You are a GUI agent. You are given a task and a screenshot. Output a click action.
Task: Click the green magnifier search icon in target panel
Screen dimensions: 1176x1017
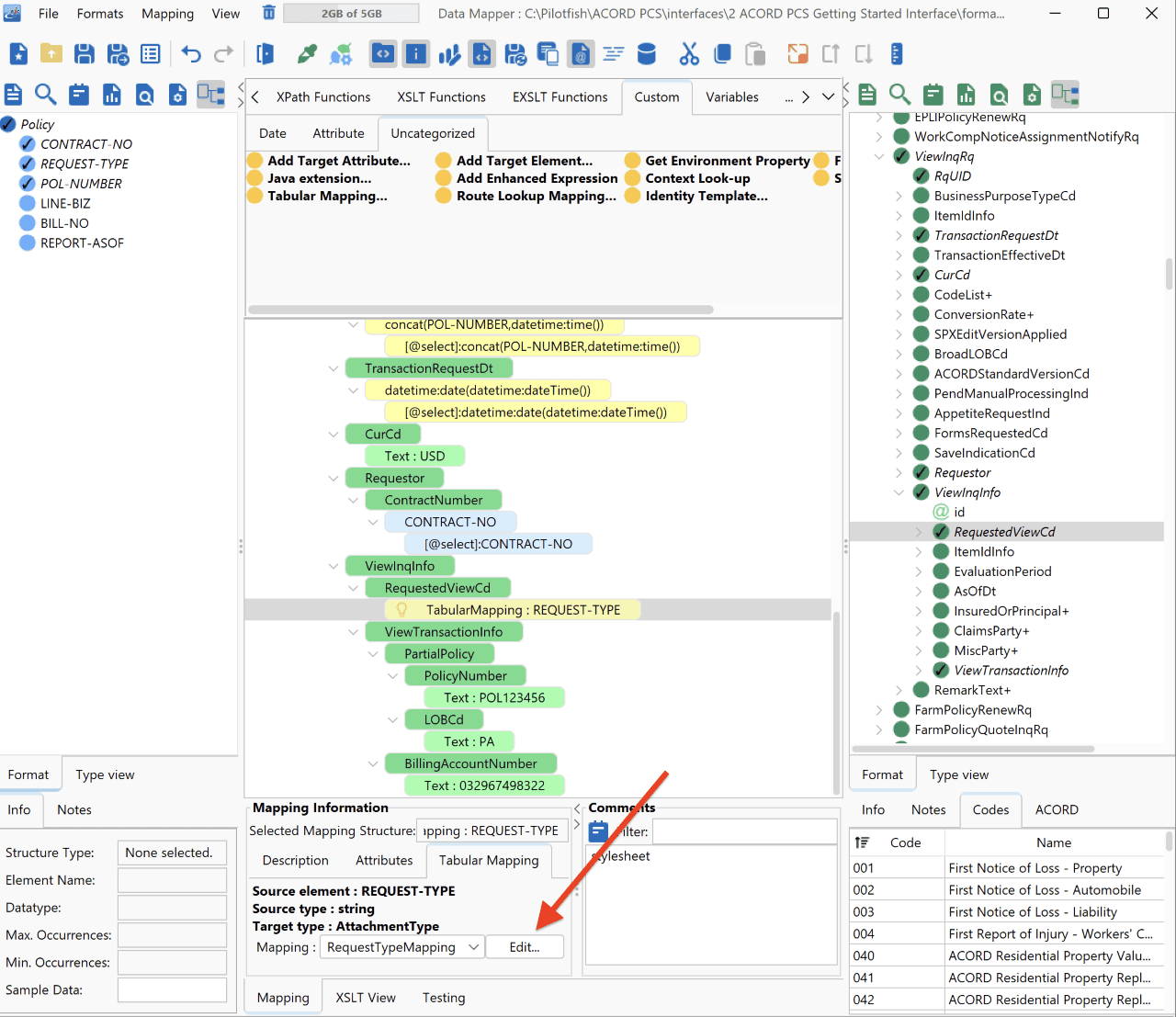pos(900,95)
